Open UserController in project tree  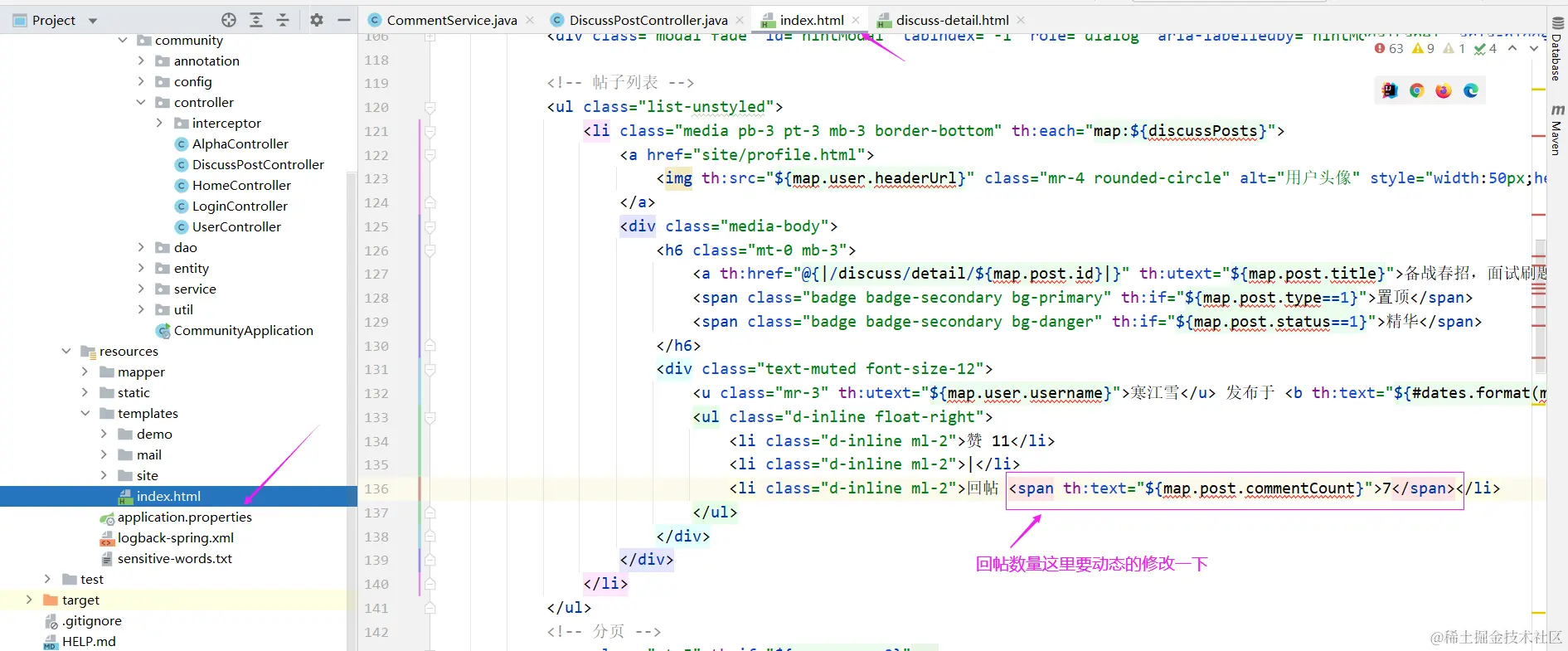point(228,226)
